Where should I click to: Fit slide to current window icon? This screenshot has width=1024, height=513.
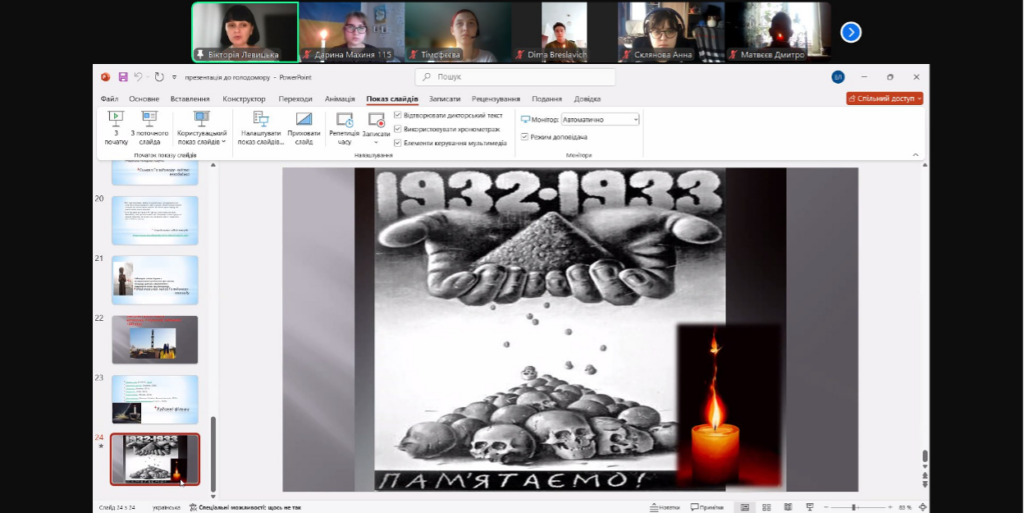923,507
